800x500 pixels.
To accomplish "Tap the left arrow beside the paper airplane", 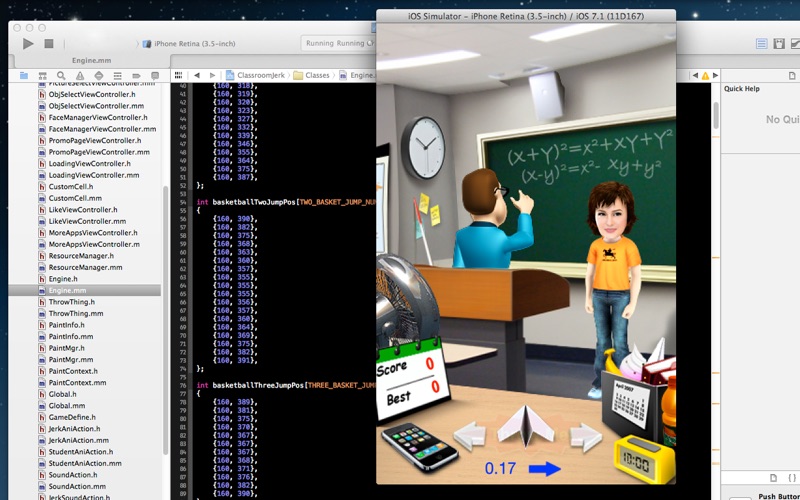I will 470,436.
